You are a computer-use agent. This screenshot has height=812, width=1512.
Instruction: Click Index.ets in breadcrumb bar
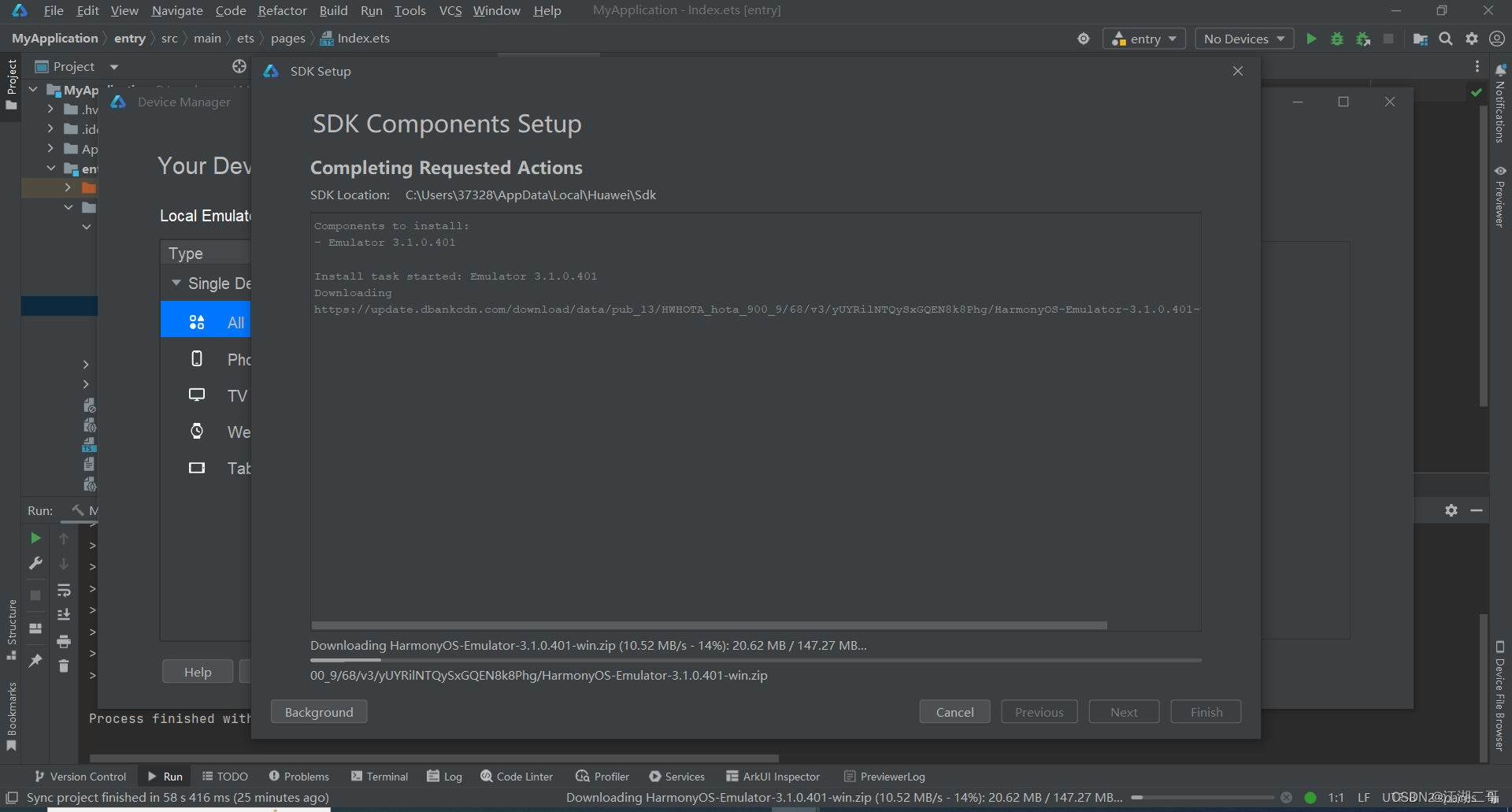[355, 39]
